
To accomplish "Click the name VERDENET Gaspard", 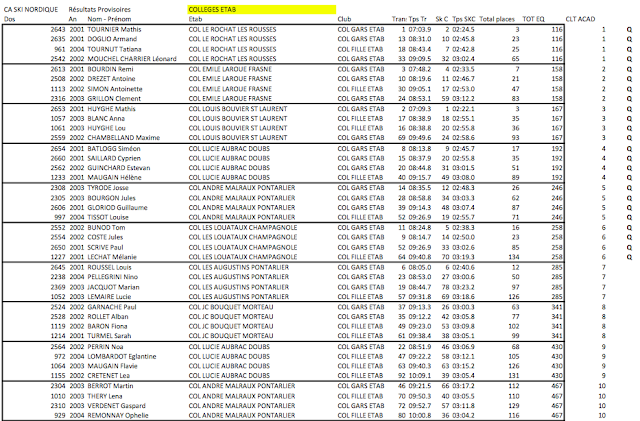I will pos(117,406).
